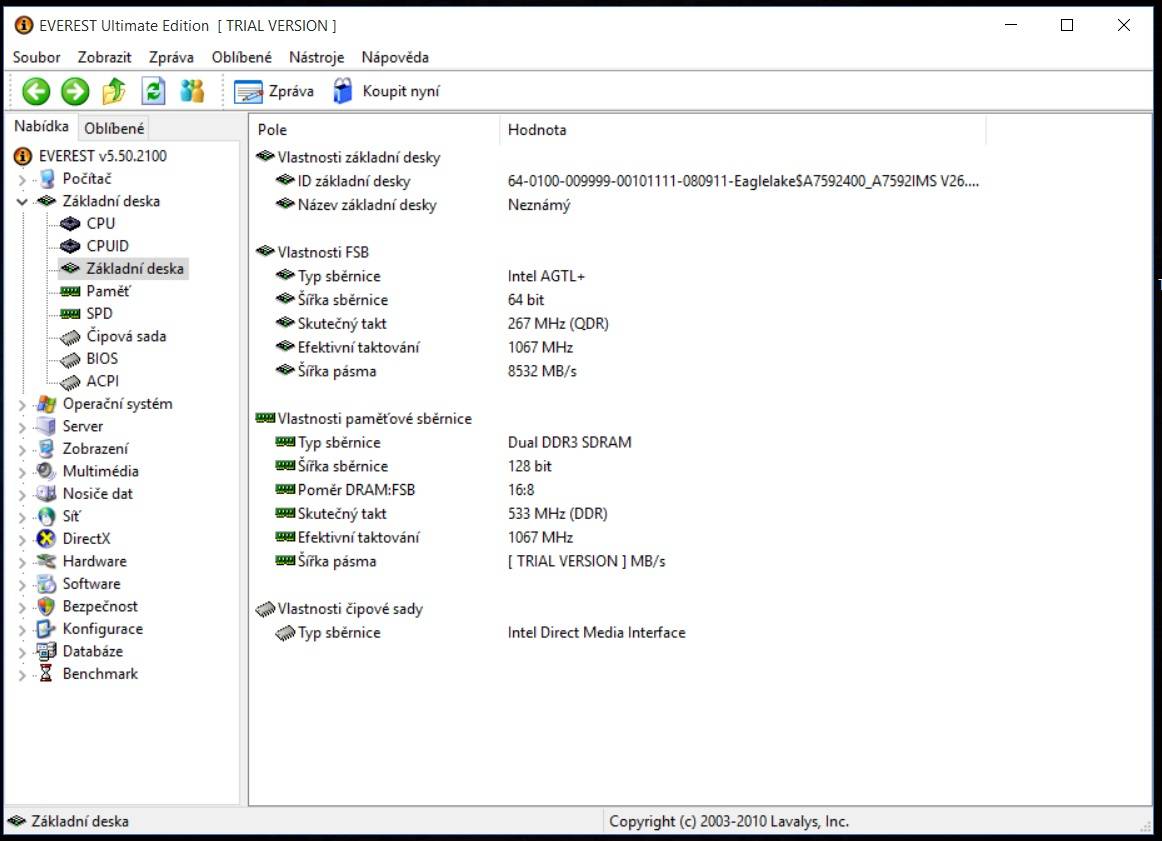Open the Oblíbené menu in menu bar
Screen dimensions: 1162x841
[242, 57]
